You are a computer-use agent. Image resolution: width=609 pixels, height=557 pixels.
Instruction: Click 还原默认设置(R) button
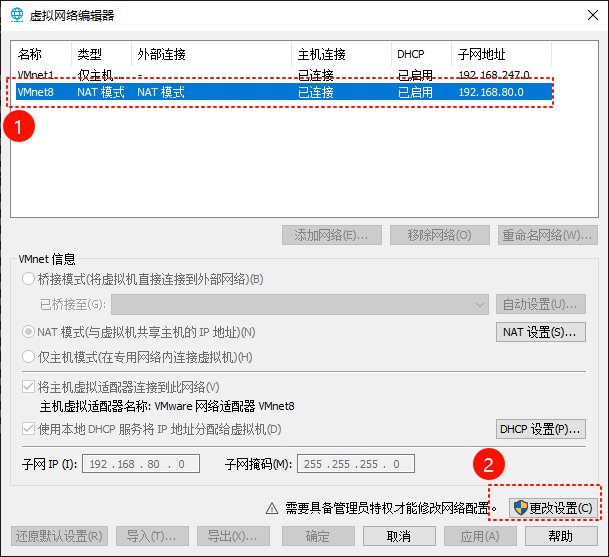59,536
